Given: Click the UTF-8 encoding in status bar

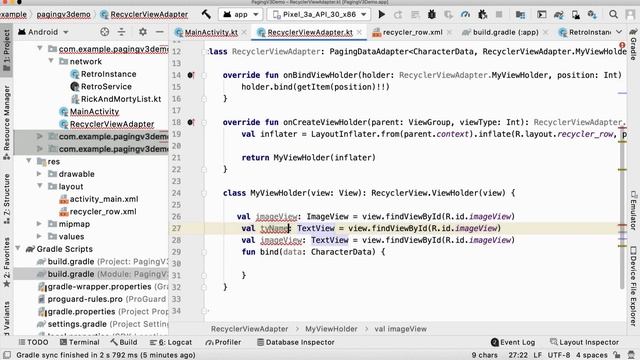Looking at the screenshot, I should (x=558, y=355).
